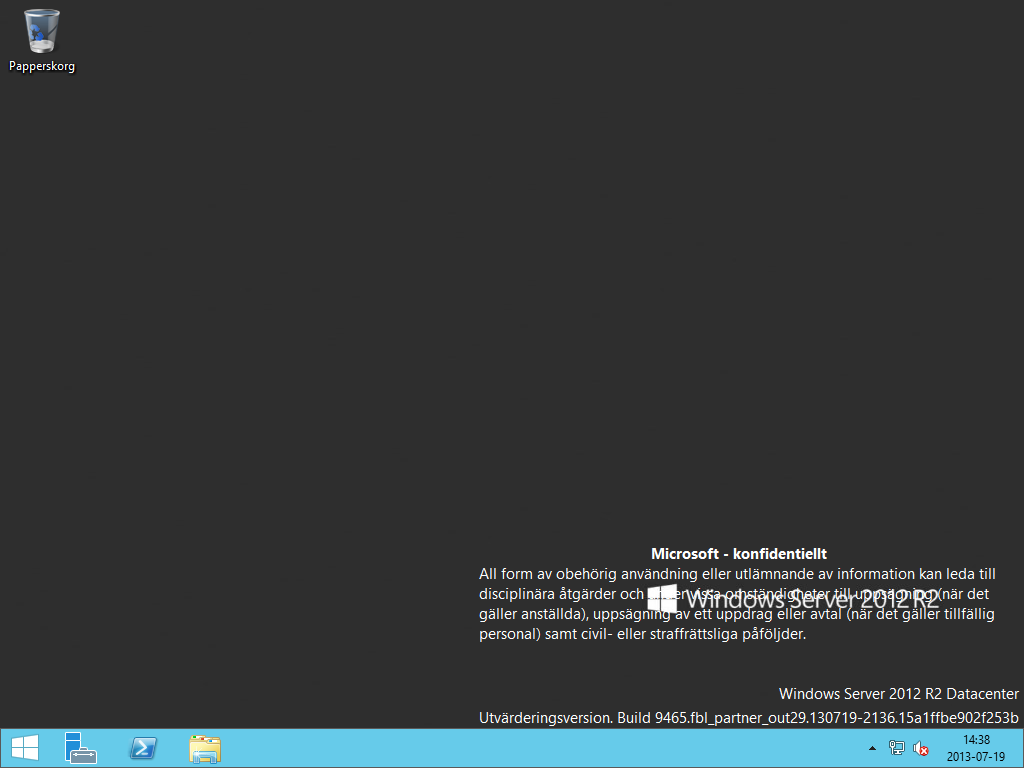1024x768 pixels.
Task: Show hidden tray icons arrow
Action: 872,748
